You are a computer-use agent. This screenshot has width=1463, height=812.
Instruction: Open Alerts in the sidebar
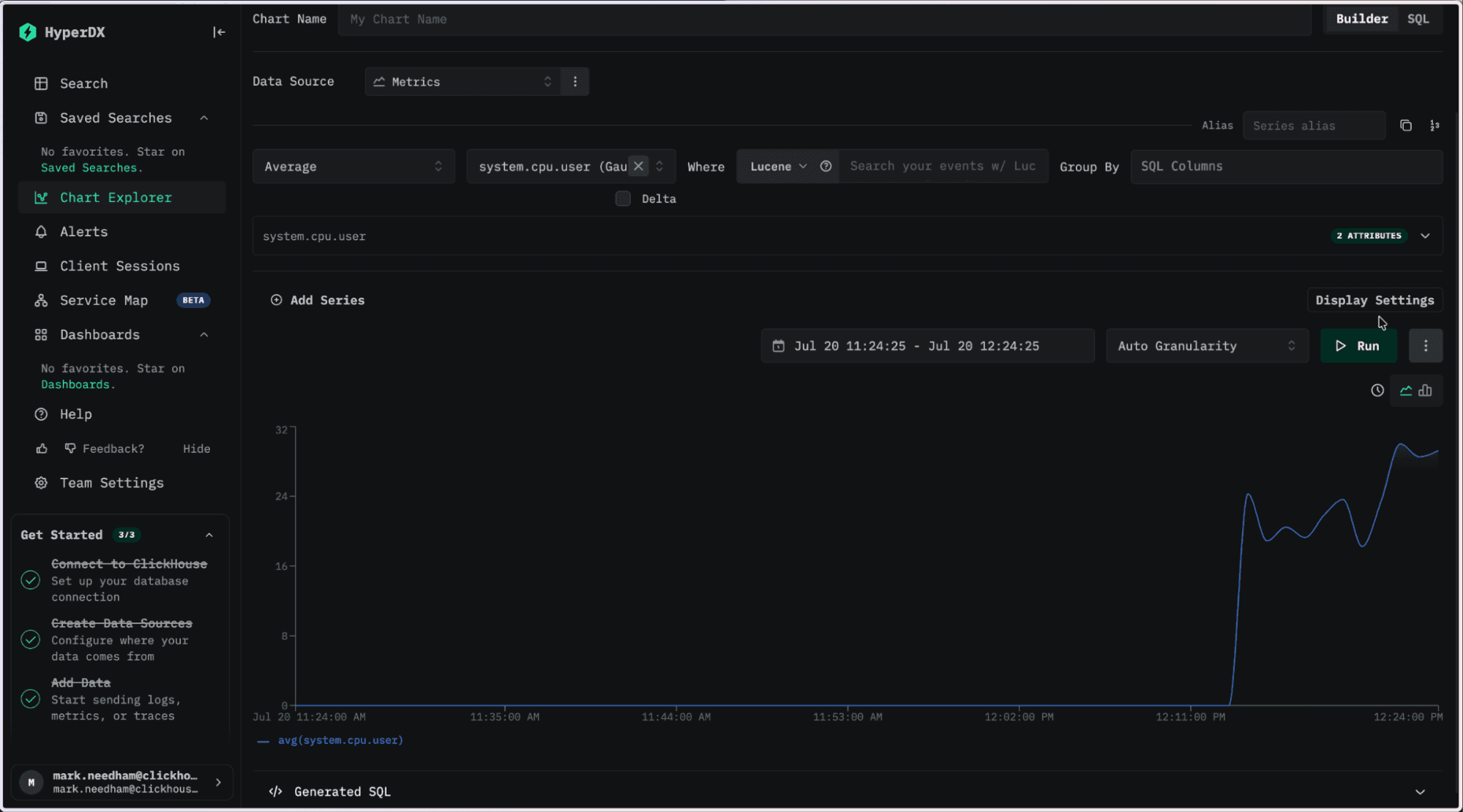click(83, 232)
